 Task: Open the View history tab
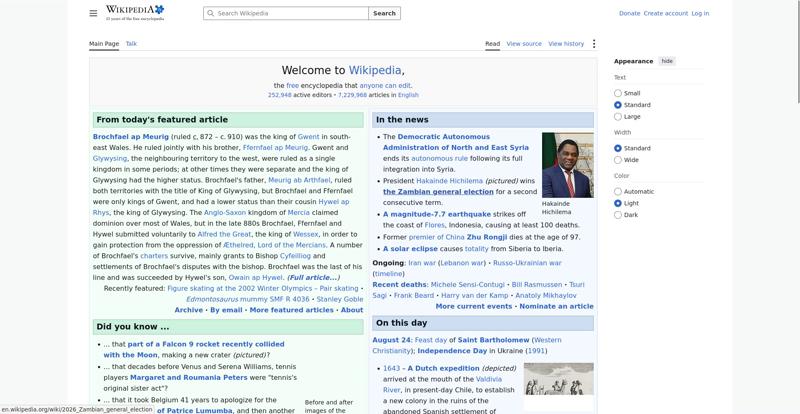tap(566, 44)
